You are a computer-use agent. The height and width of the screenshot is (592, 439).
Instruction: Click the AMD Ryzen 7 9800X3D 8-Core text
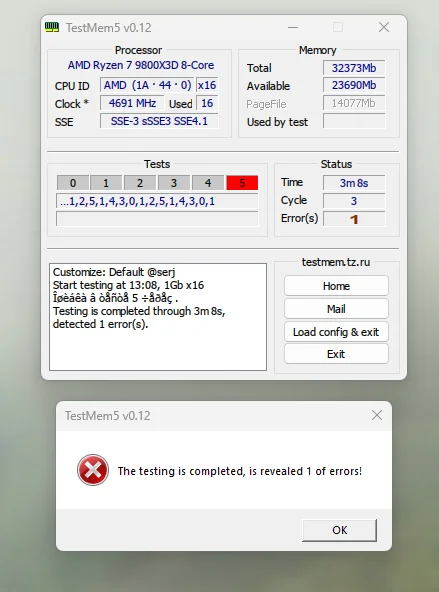point(141,65)
